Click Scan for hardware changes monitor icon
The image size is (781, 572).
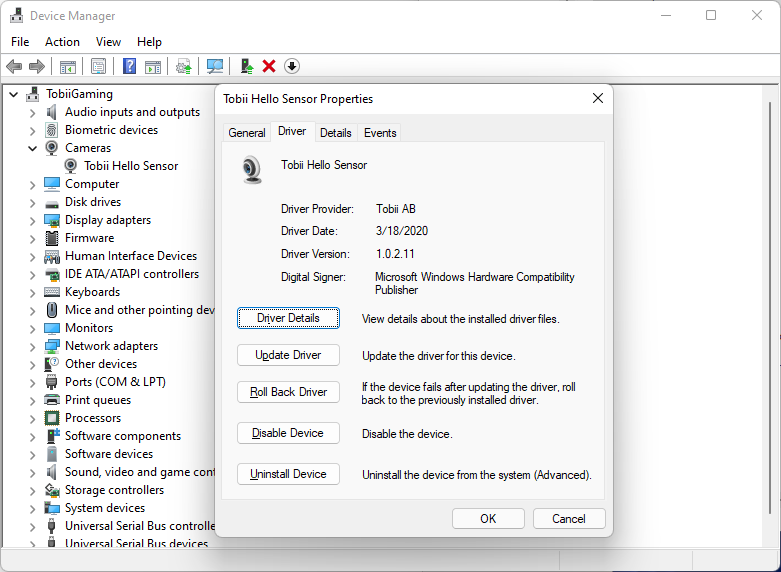(x=215, y=66)
